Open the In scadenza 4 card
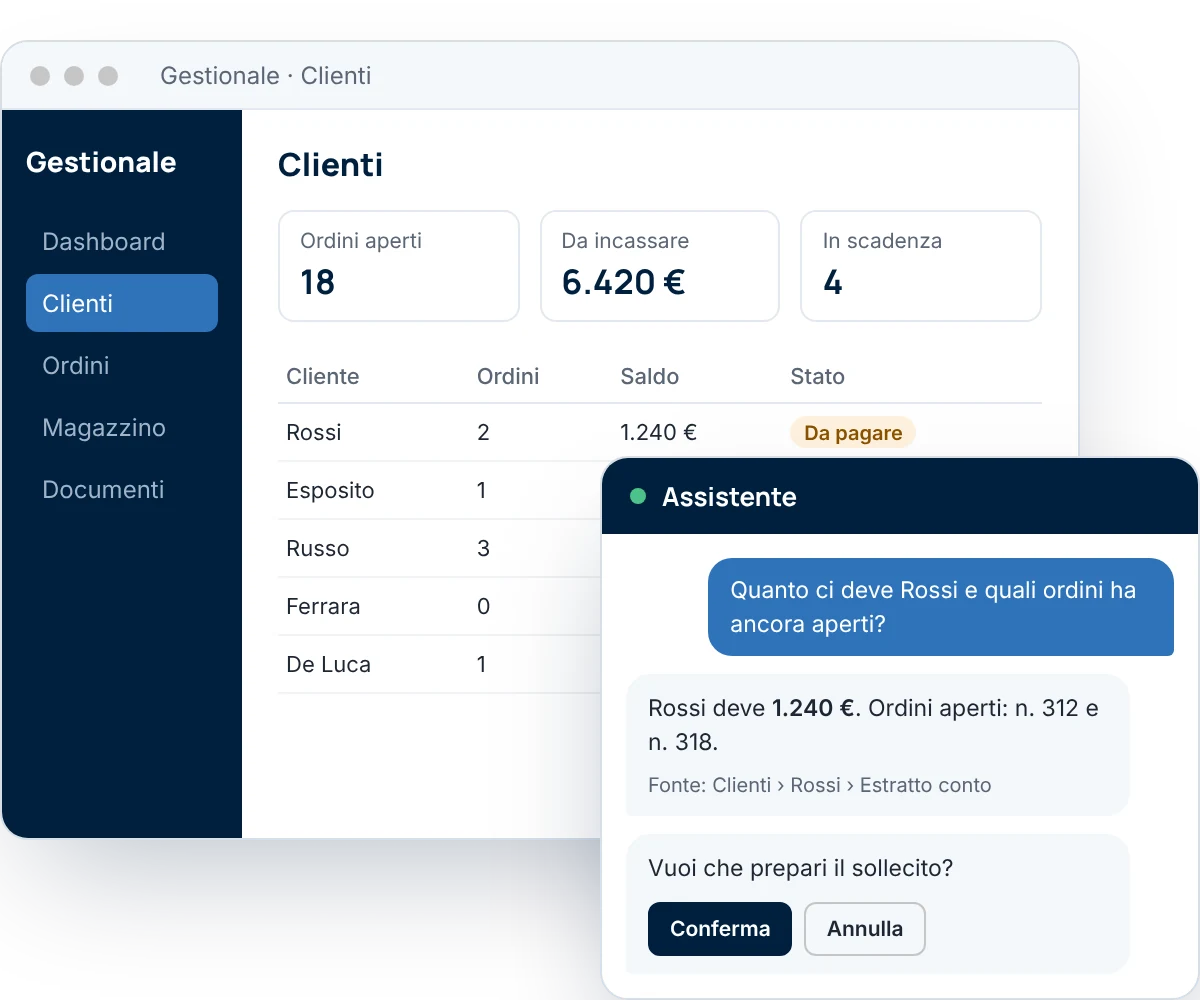Screen dimensions: 1200x1000 (x=921, y=266)
